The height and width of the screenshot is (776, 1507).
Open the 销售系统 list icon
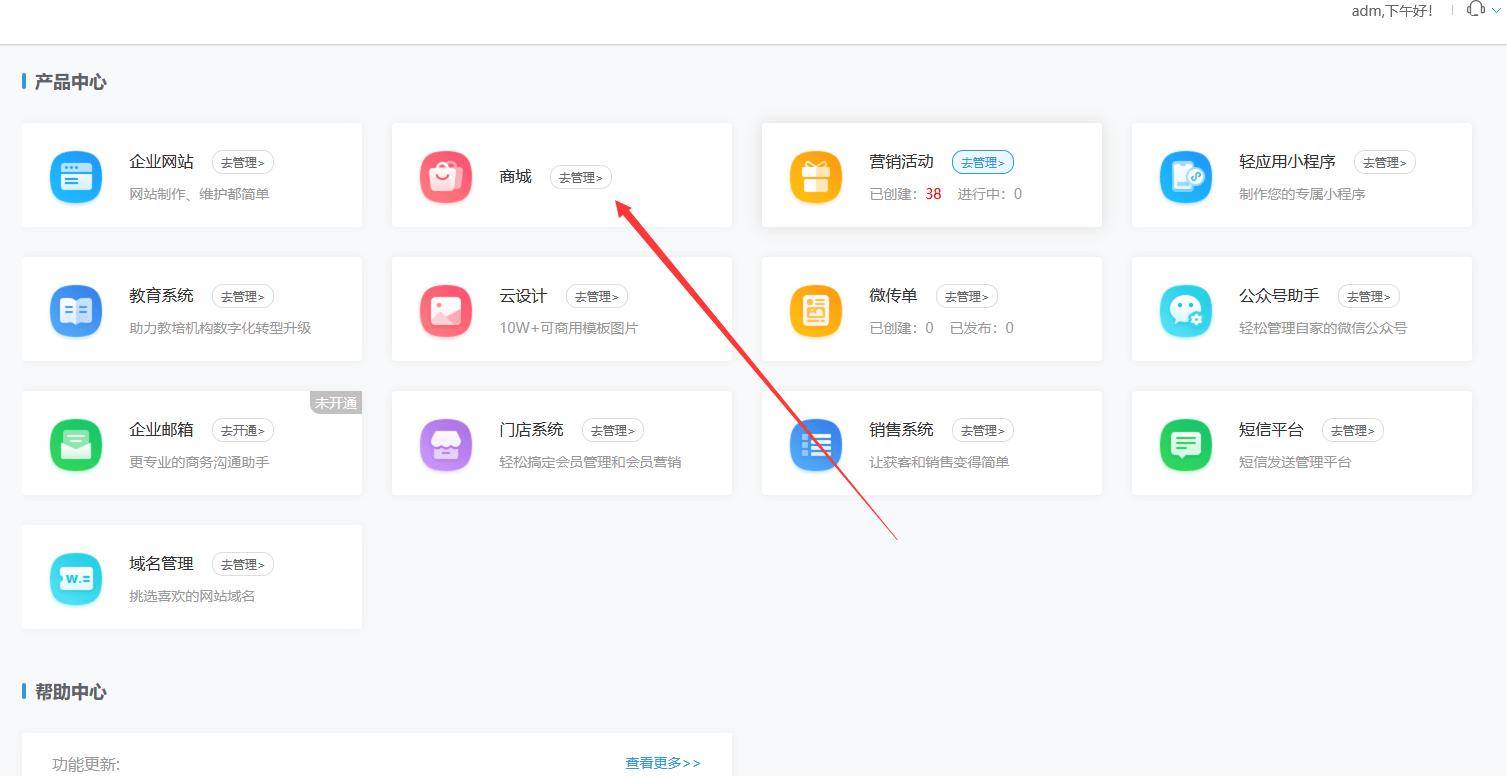tap(816, 445)
